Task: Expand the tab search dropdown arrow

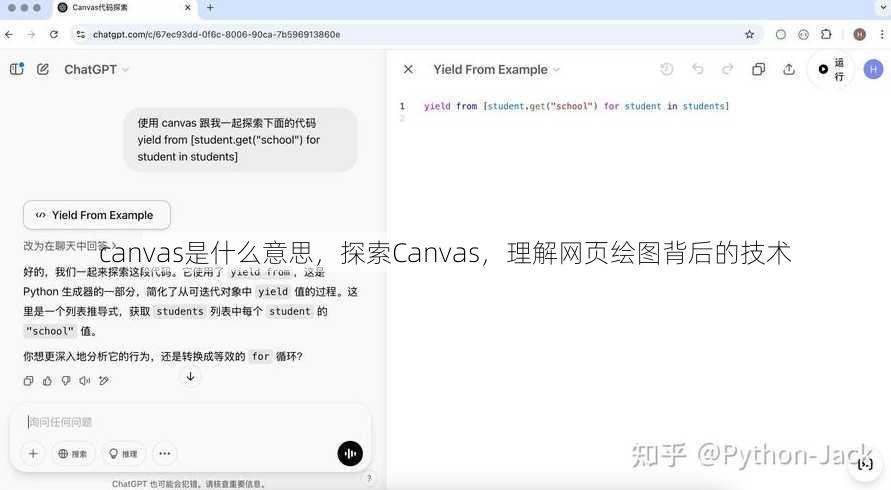Action: (884, 7)
